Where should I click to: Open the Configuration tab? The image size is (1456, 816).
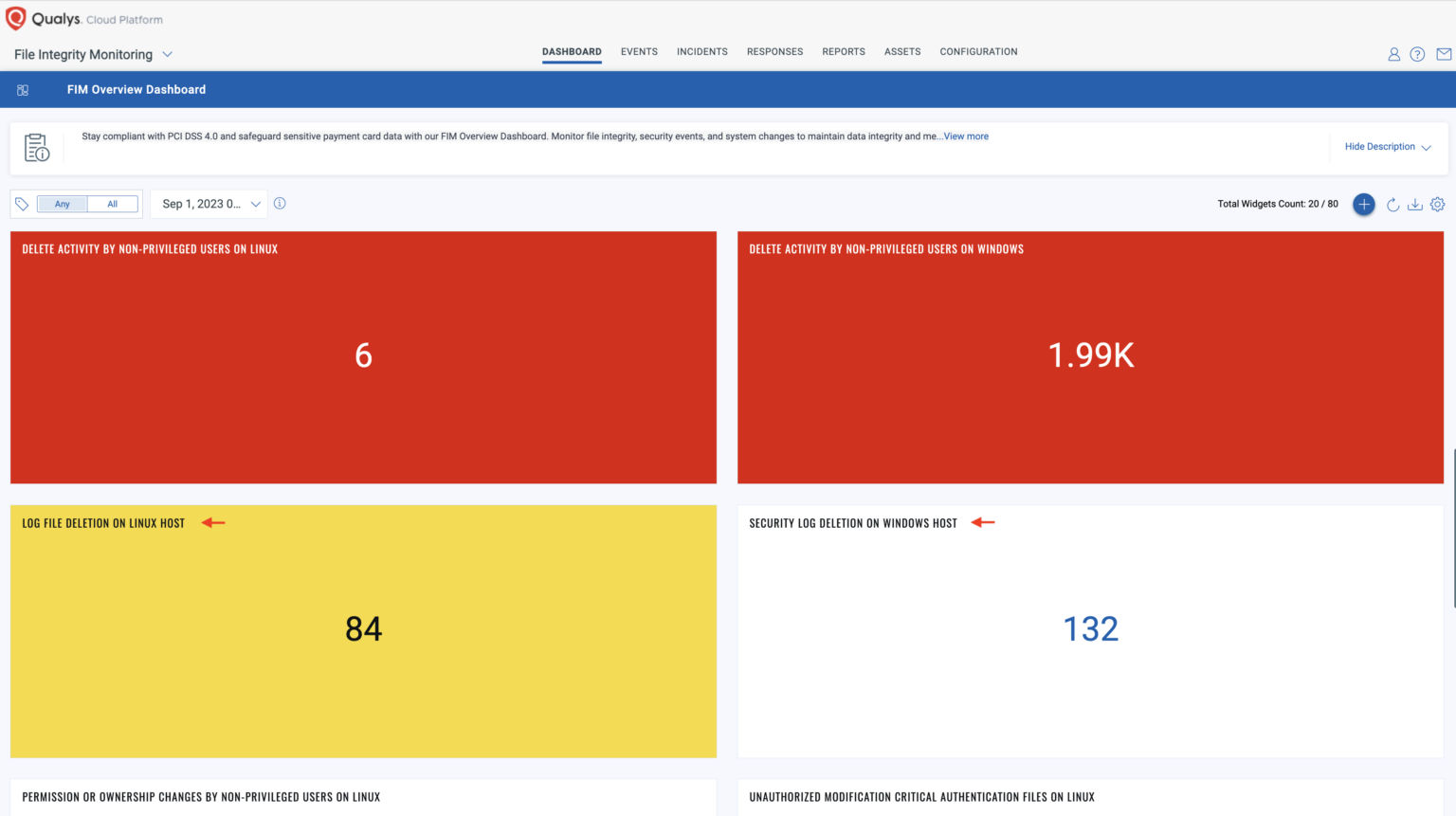click(978, 51)
